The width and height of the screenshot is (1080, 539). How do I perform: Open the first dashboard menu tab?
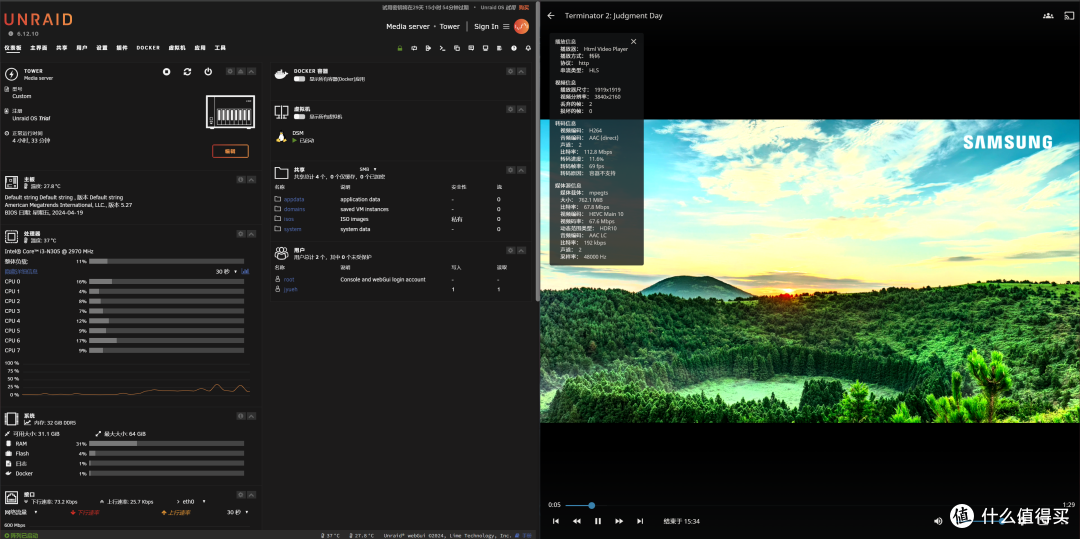click(x=13, y=48)
